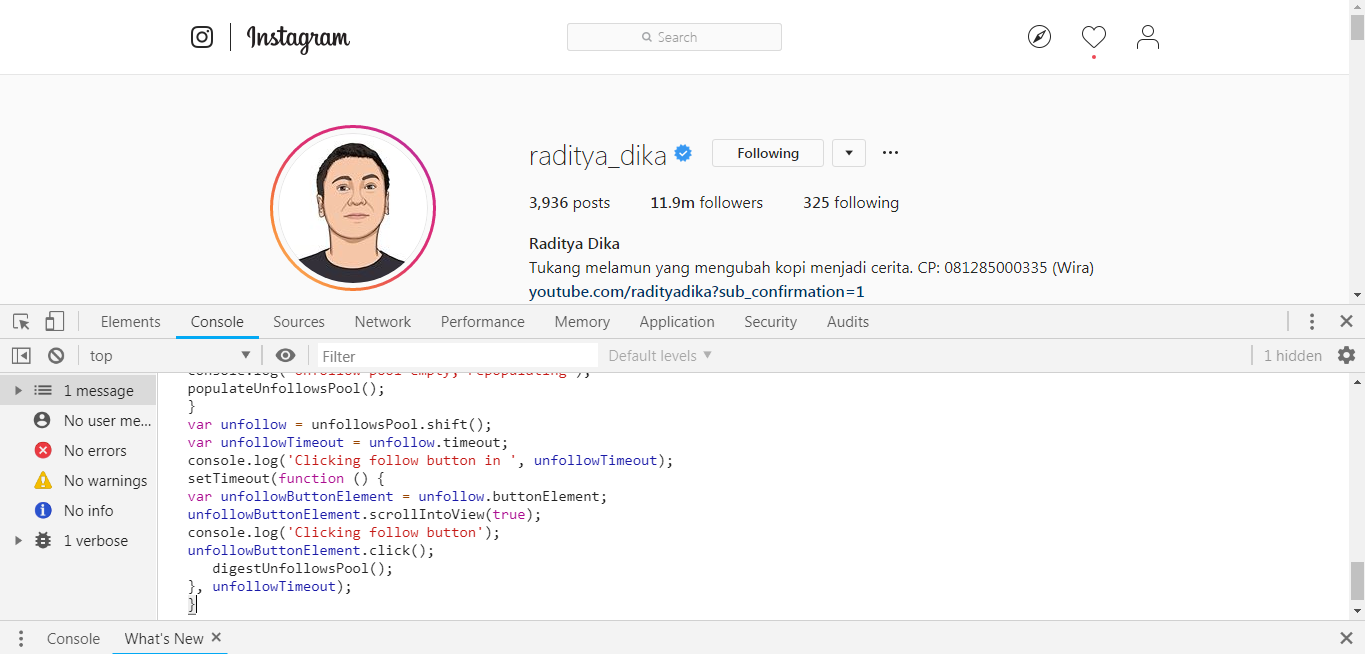Close the DevTools panel

pos(1346,322)
